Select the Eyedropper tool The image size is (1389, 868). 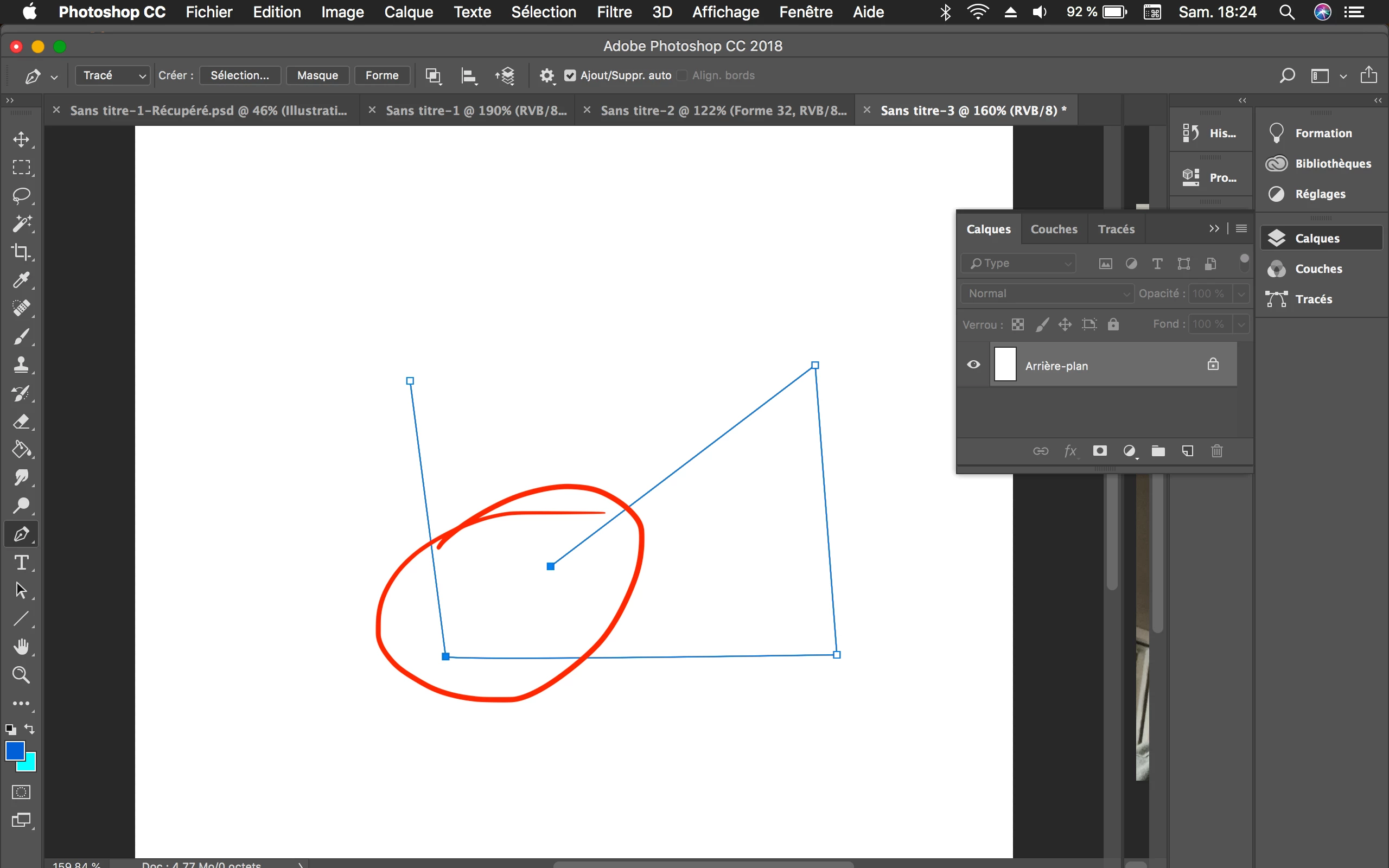[21, 280]
